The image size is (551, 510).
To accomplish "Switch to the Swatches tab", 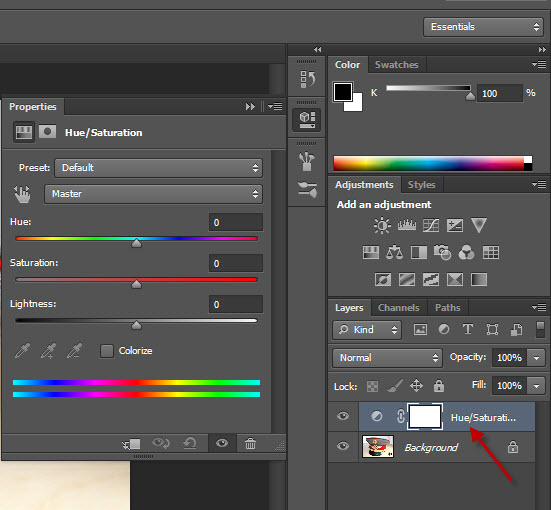I will click(x=396, y=65).
